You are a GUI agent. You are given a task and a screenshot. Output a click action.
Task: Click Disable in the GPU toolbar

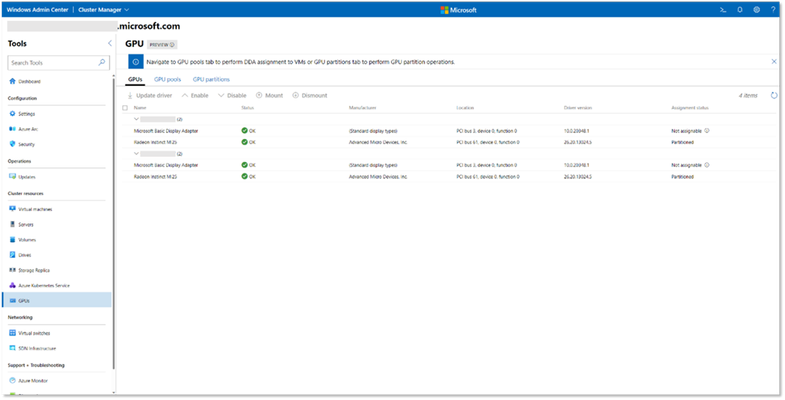[232, 95]
